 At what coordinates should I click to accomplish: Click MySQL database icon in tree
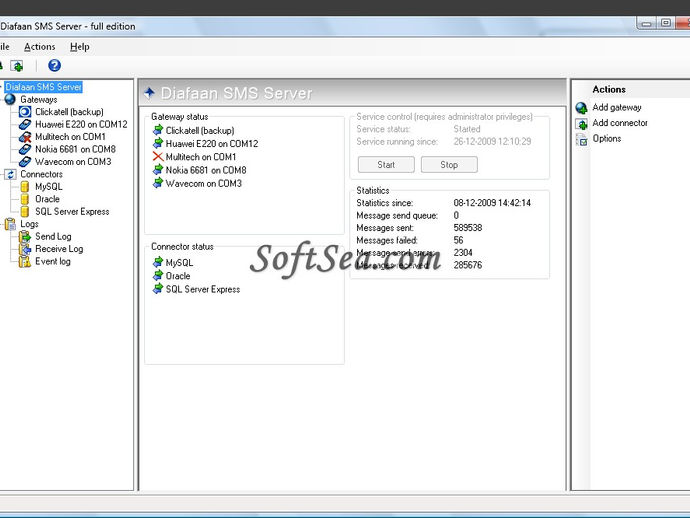(25, 187)
